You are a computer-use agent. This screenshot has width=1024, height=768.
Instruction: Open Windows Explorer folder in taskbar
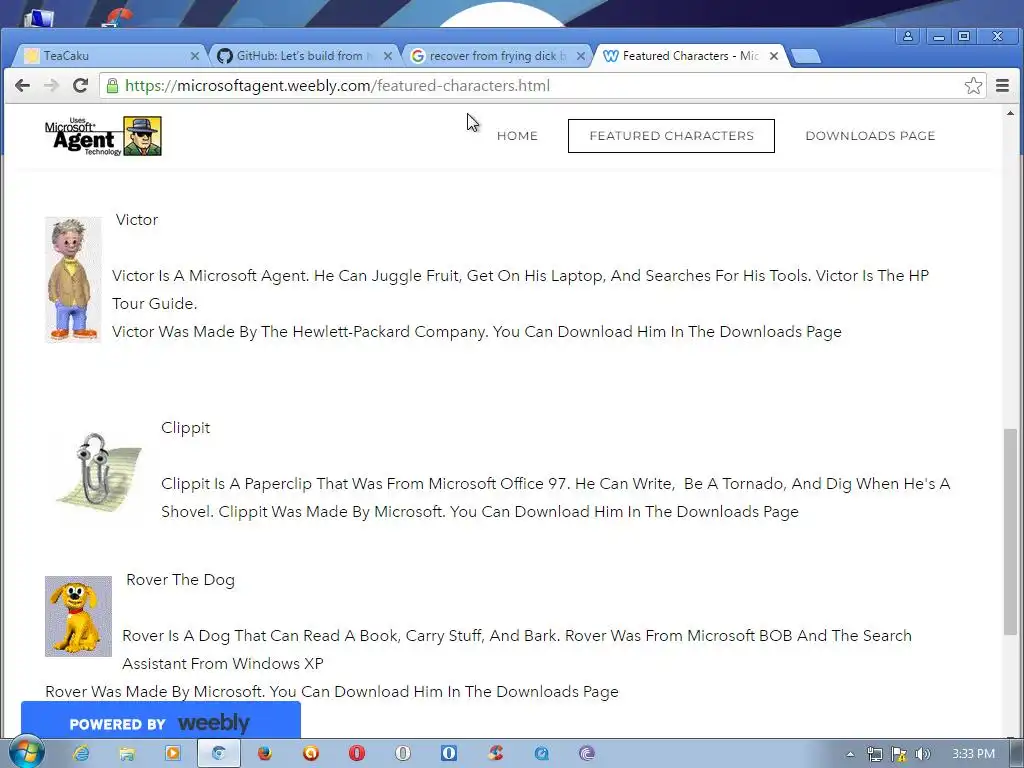coord(127,754)
